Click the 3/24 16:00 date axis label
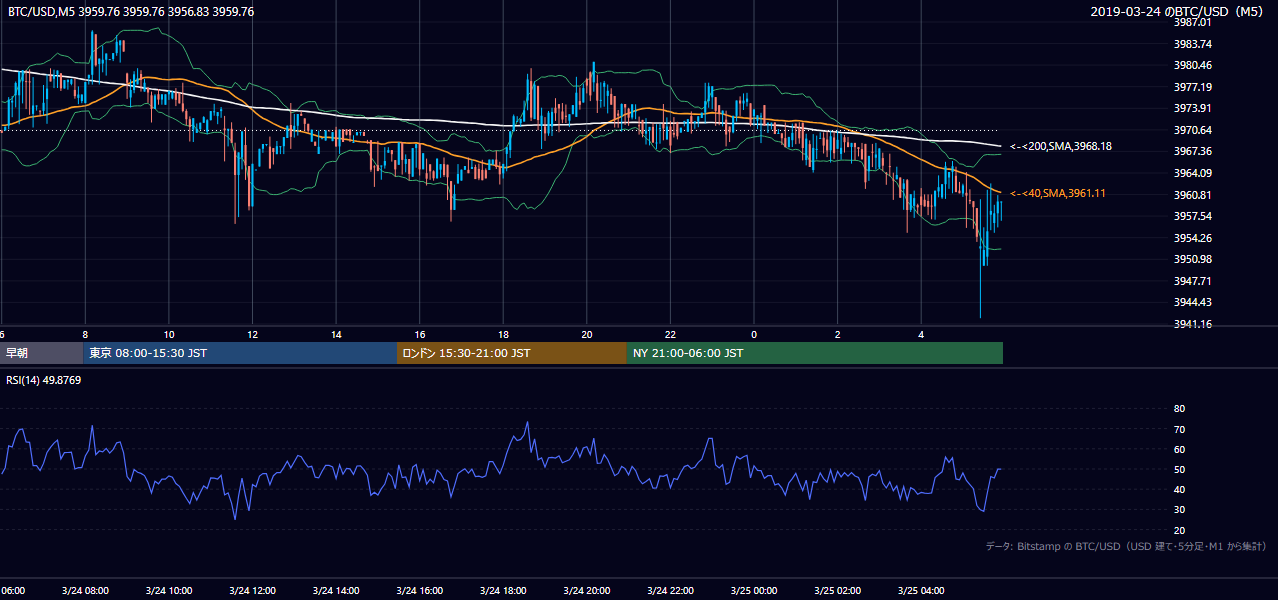This screenshot has height=600, width=1278. tap(419, 591)
